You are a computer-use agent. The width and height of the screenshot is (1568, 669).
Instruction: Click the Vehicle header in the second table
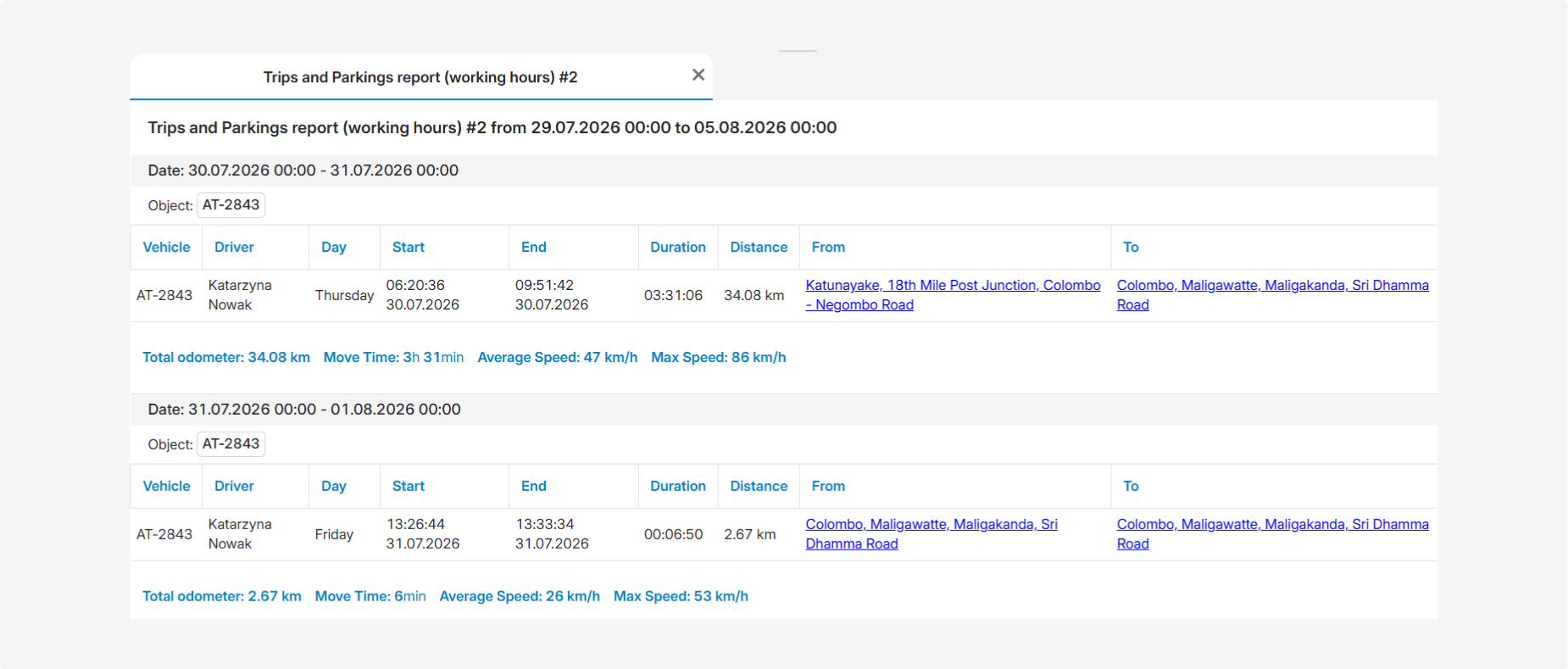coord(166,487)
